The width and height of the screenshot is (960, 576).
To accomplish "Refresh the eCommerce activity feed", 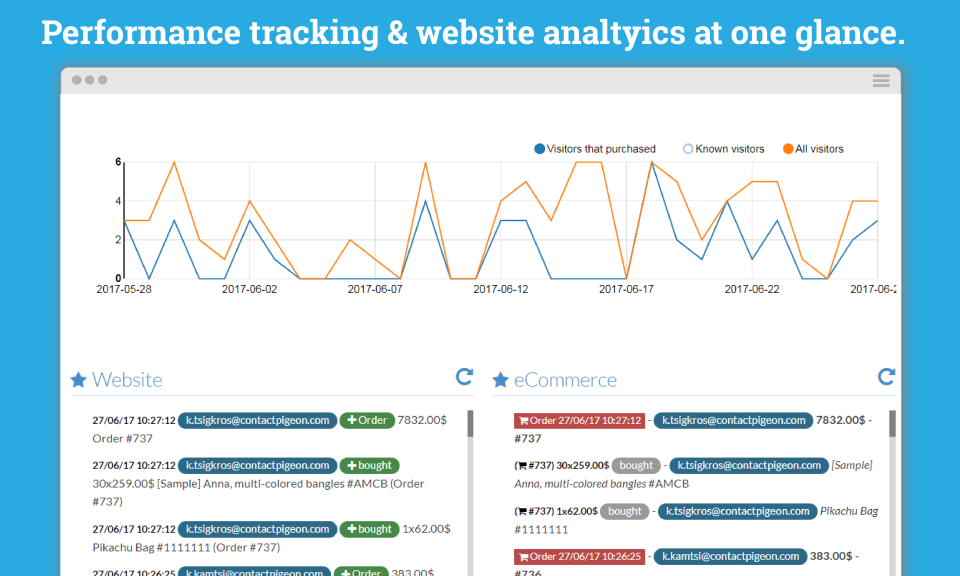I will [886, 377].
